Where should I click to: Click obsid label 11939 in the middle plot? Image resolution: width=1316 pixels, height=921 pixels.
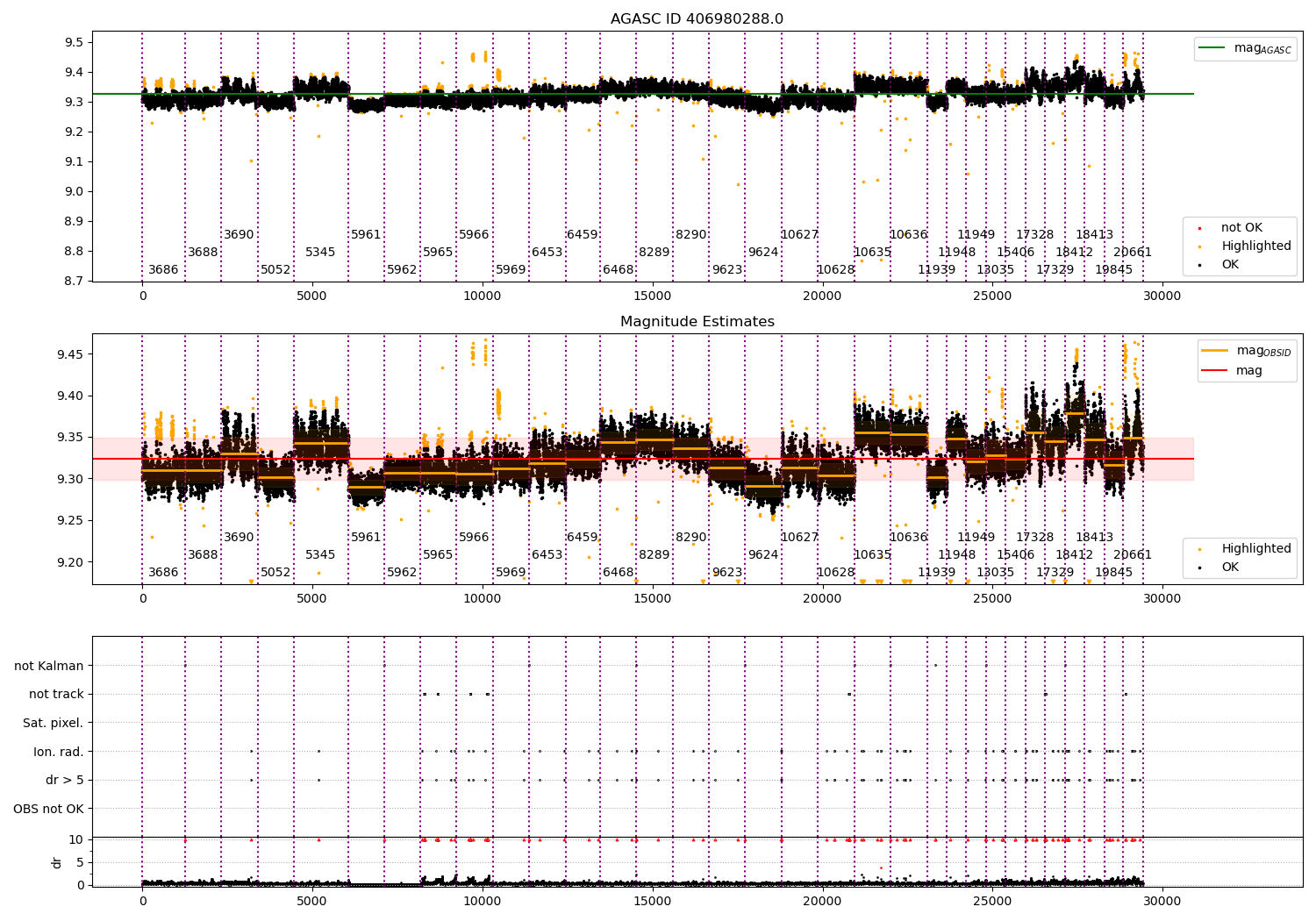coord(936,573)
